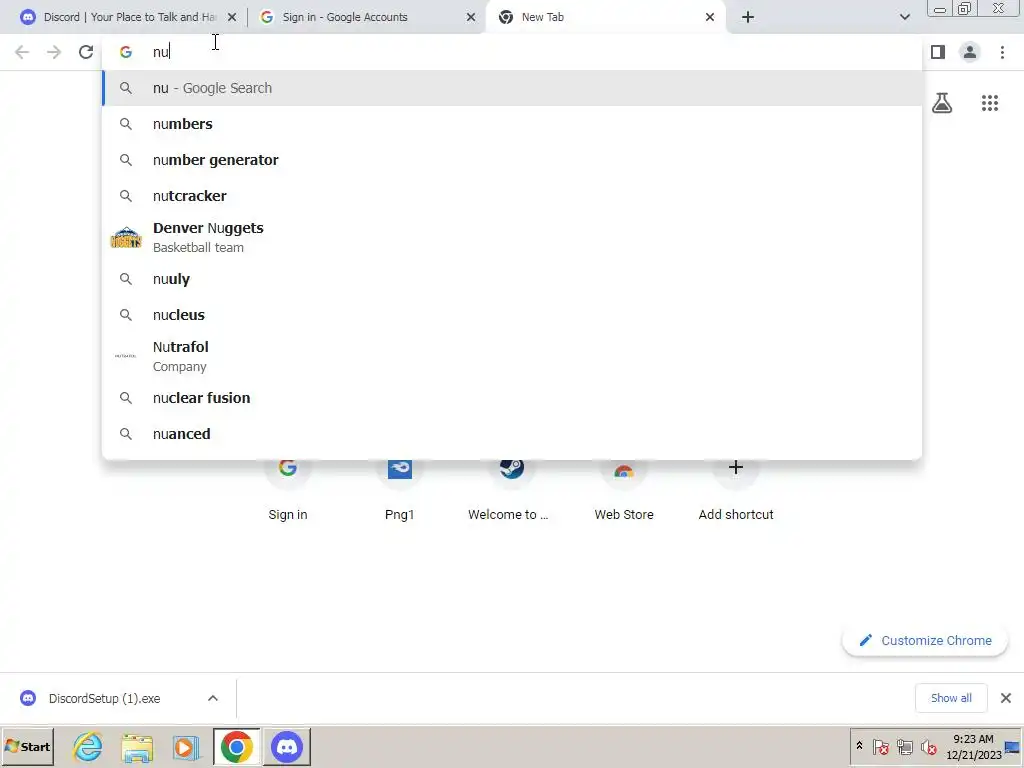Image resolution: width=1024 pixels, height=768 pixels.
Task: Click the Customize Chrome button
Action: tap(925, 641)
